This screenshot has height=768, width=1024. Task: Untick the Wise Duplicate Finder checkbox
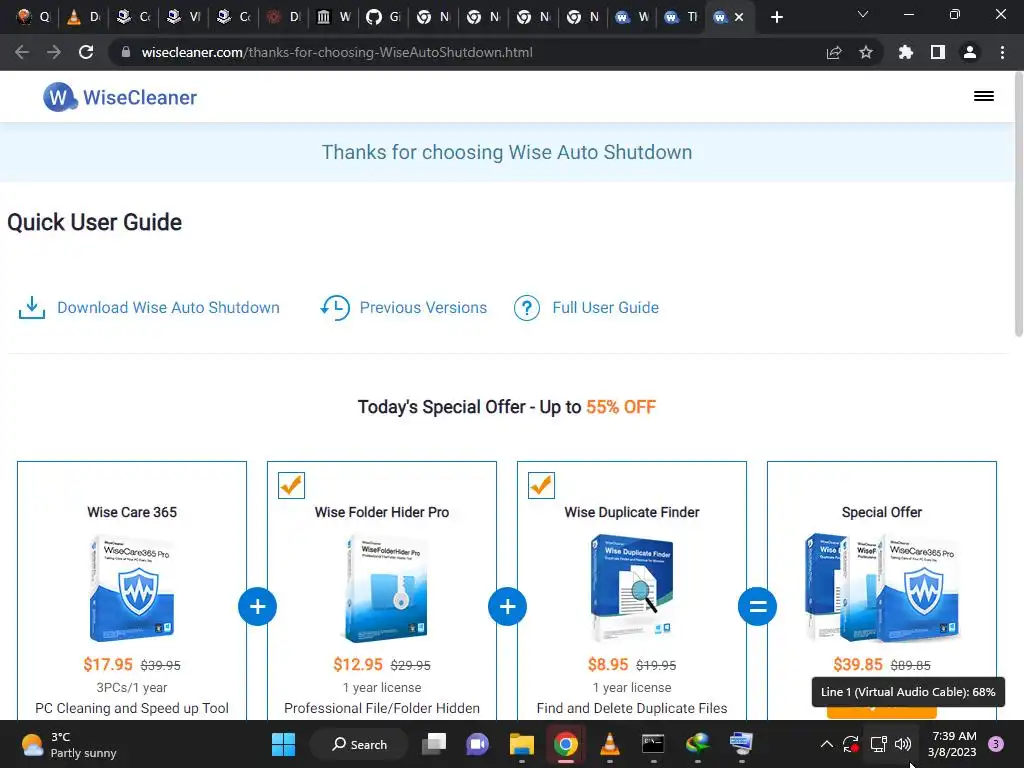(x=541, y=485)
